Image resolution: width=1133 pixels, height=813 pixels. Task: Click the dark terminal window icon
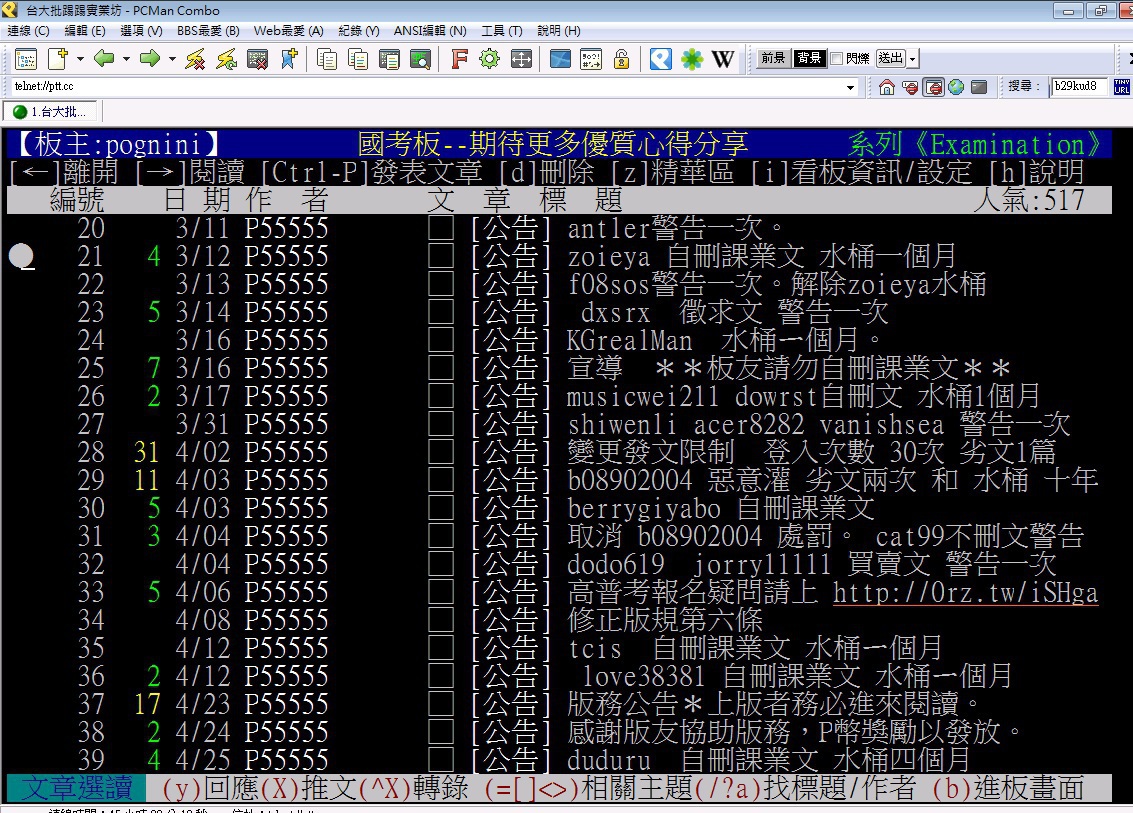[979, 87]
